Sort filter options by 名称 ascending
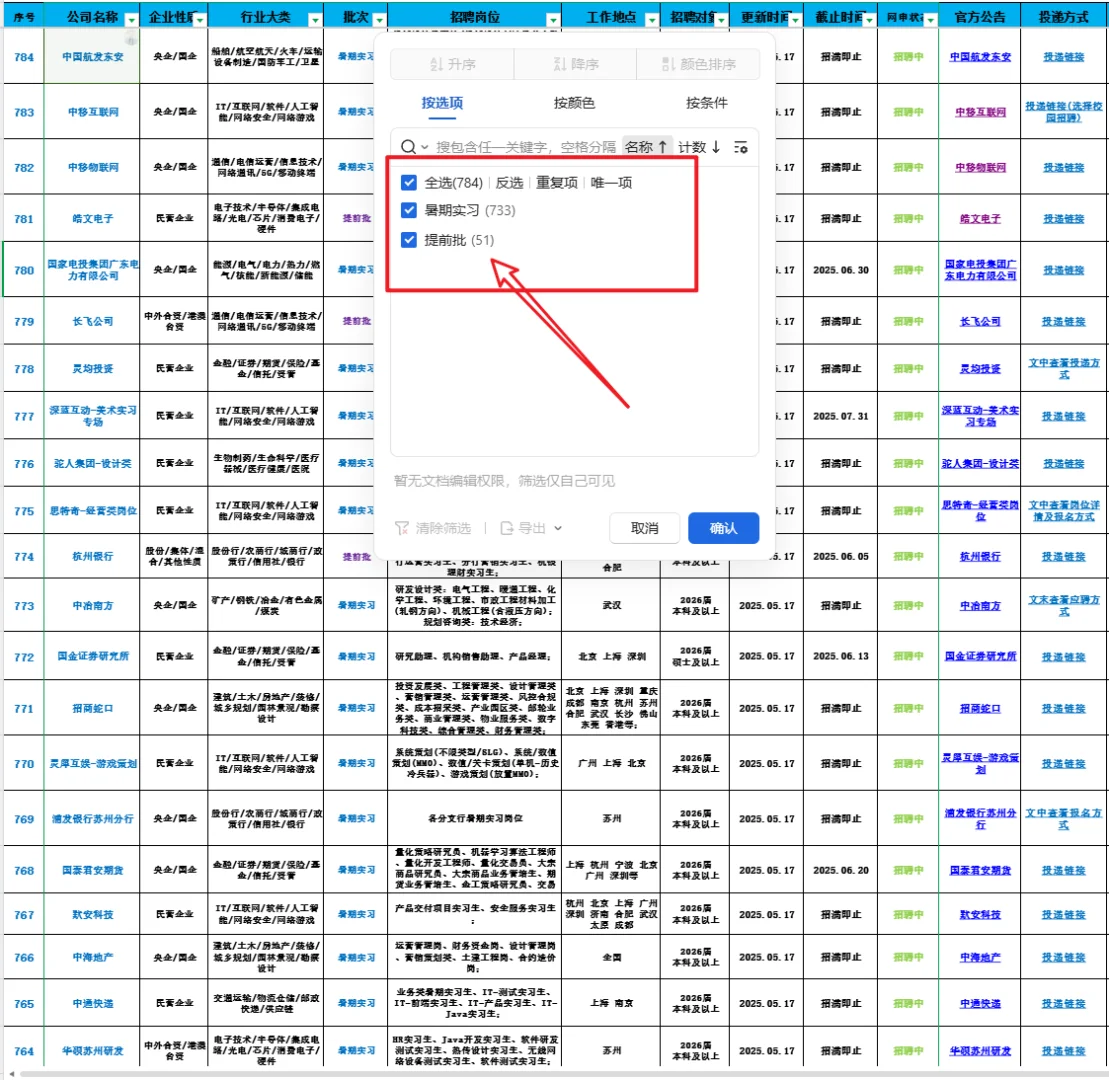 (x=646, y=147)
